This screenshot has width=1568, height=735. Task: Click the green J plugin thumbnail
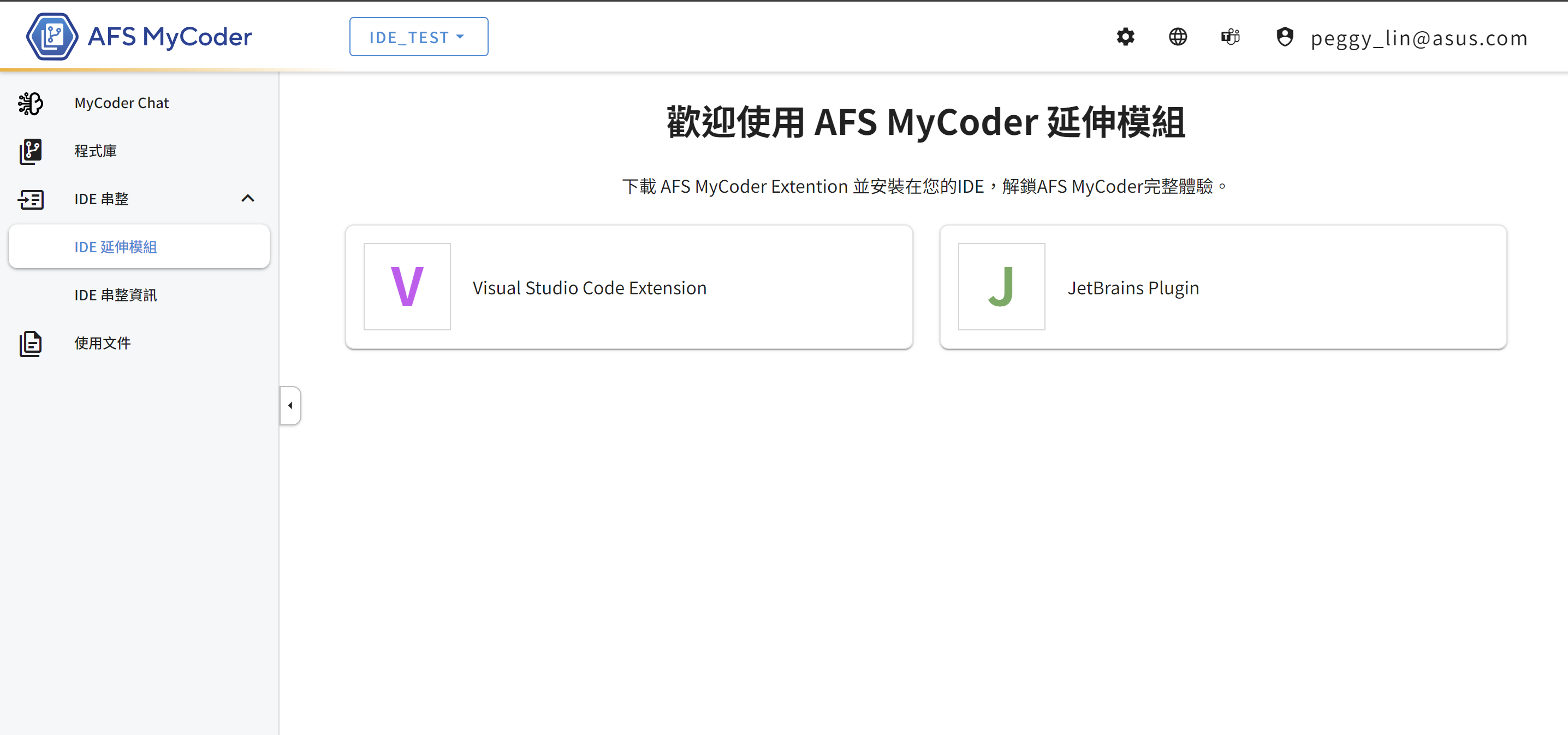click(x=1001, y=287)
